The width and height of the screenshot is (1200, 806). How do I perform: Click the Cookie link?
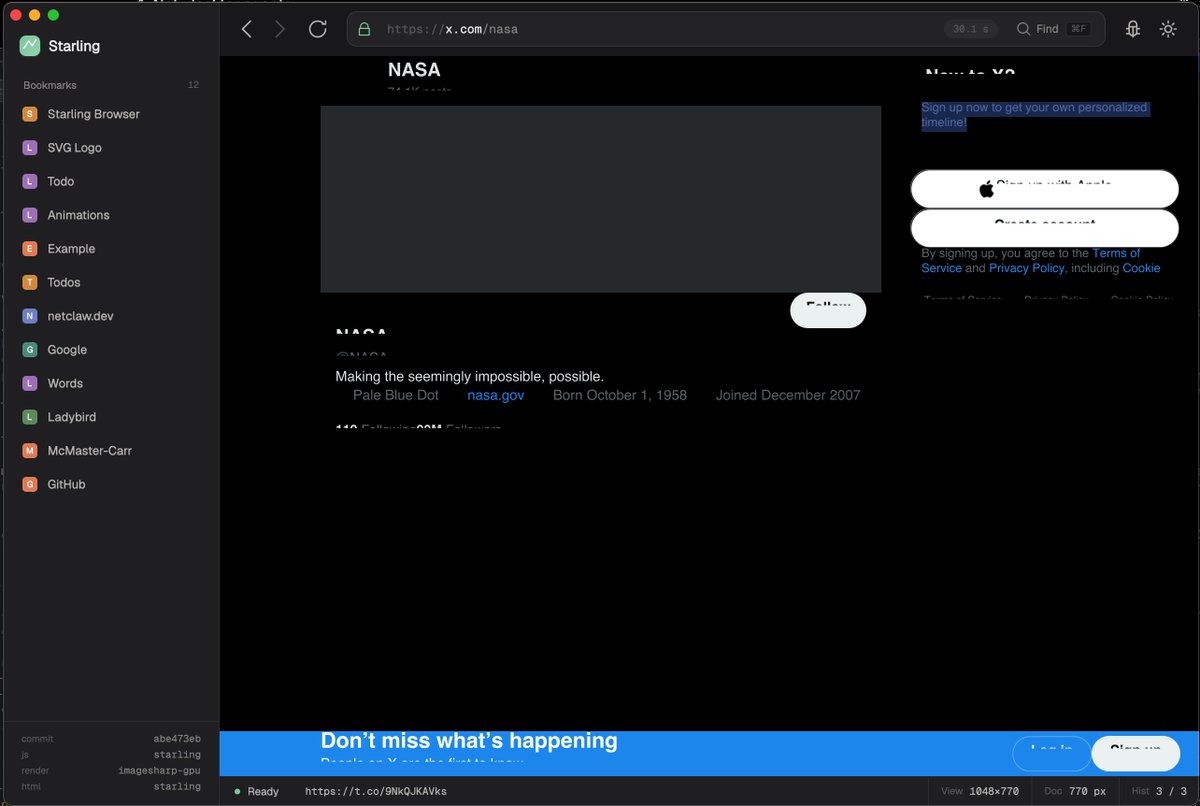tap(1141, 268)
